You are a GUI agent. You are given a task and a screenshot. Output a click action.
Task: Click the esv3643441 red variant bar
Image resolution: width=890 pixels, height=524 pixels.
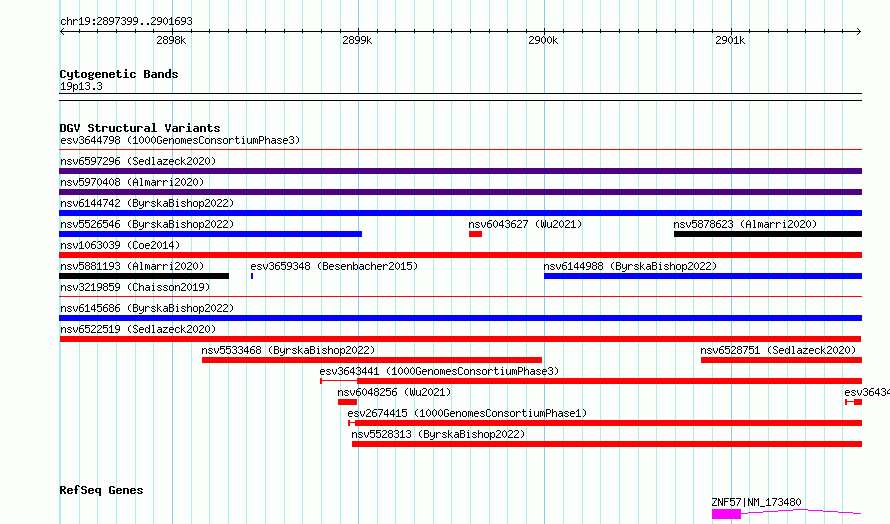pos(591,381)
